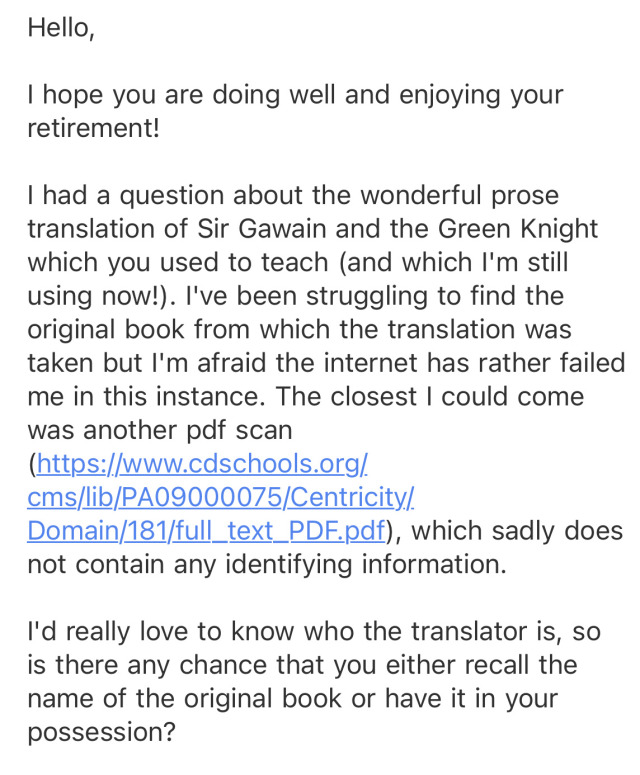Click the line 'not contain any identifying information.'
This screenshot has width=640, height=775.
267,564
